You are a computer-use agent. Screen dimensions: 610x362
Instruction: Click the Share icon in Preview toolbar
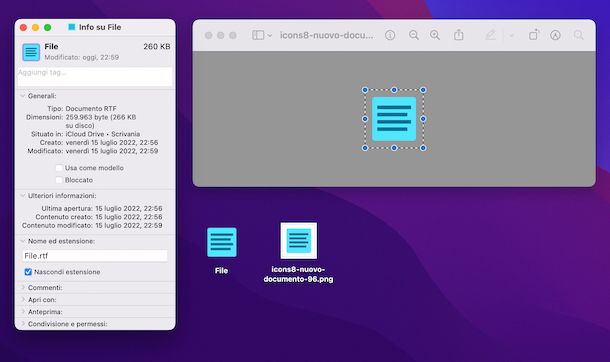[459, 35]
